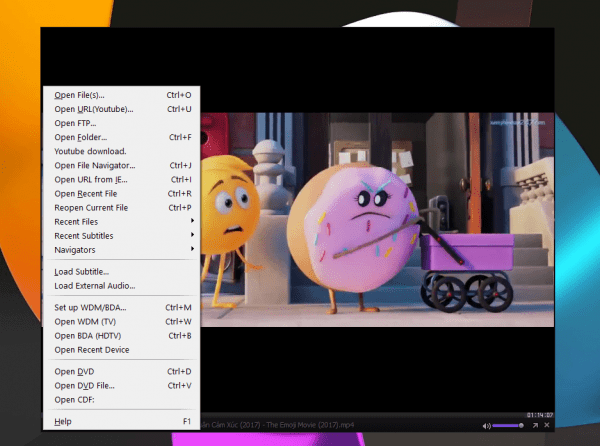Click the playing file title text
Viewport: 600px width, 446px height.
[x=277, y=425]
